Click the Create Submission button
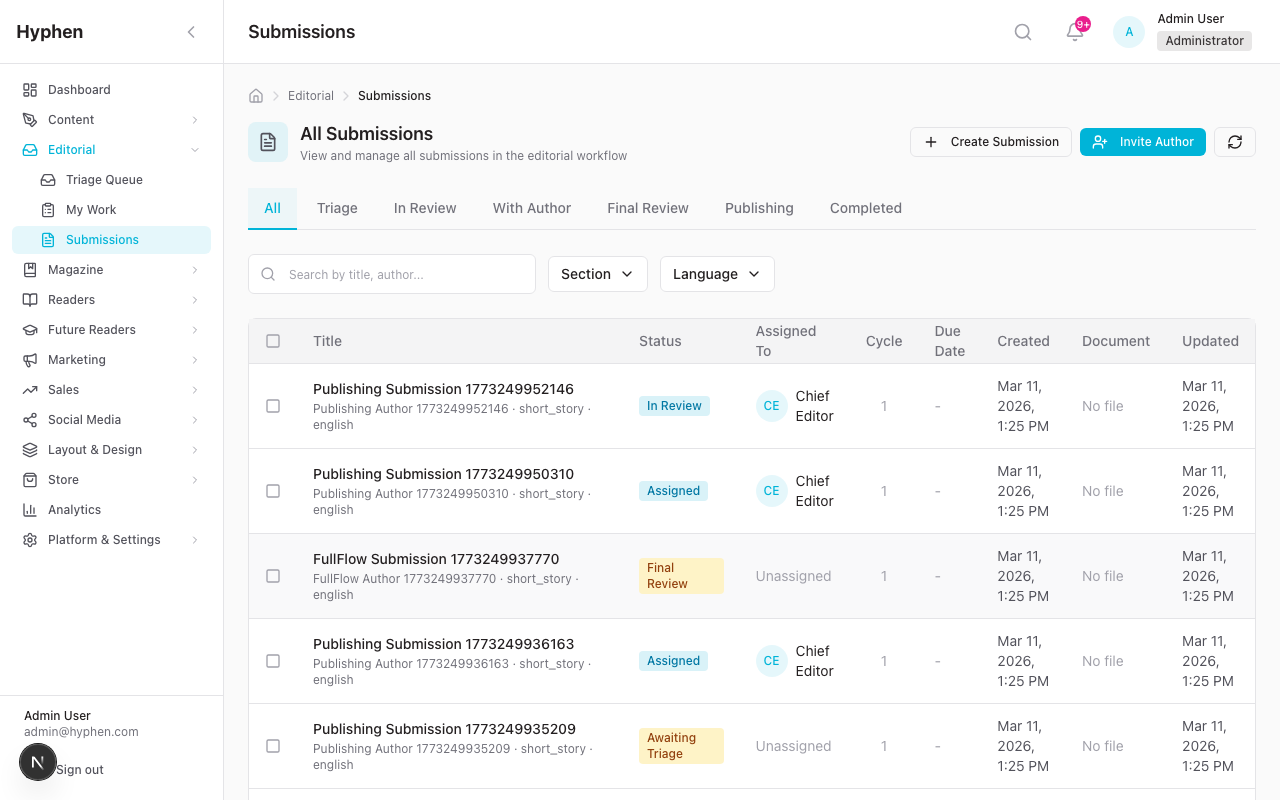Image resolution: width=1280 pixels, height=800 pixels. (x=990, y=142)
